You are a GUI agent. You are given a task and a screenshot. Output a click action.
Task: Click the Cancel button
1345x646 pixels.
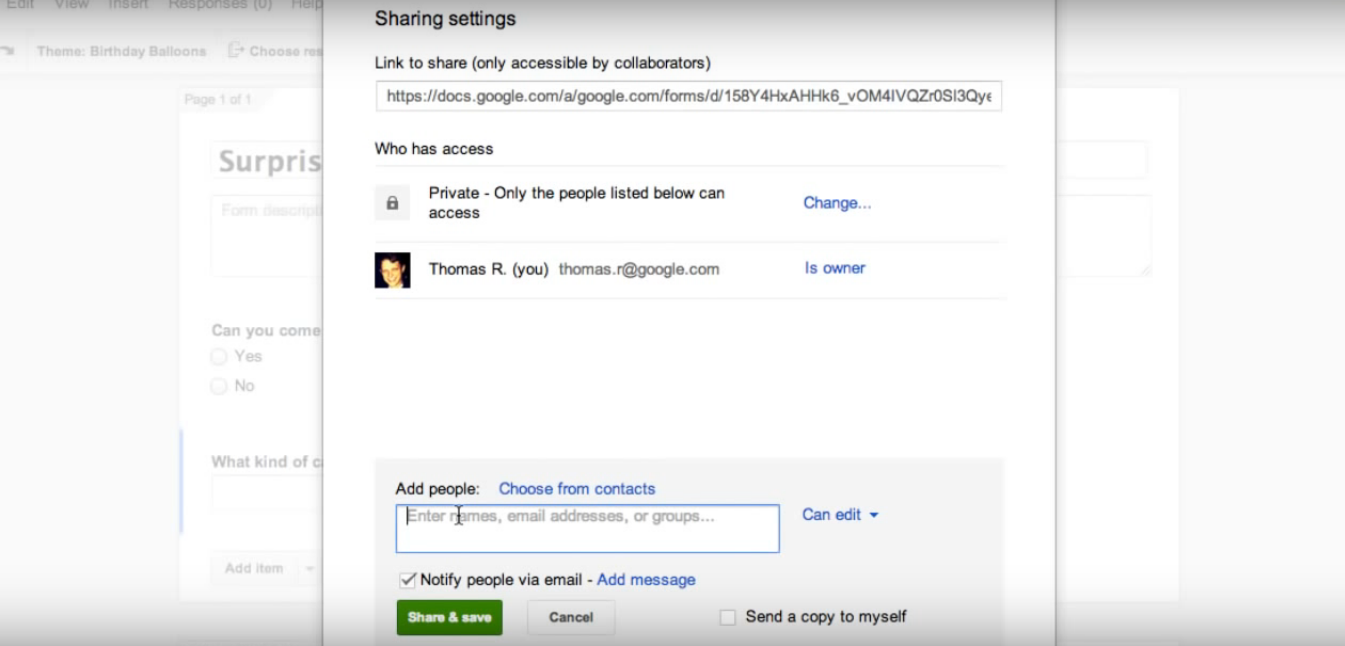570,617
